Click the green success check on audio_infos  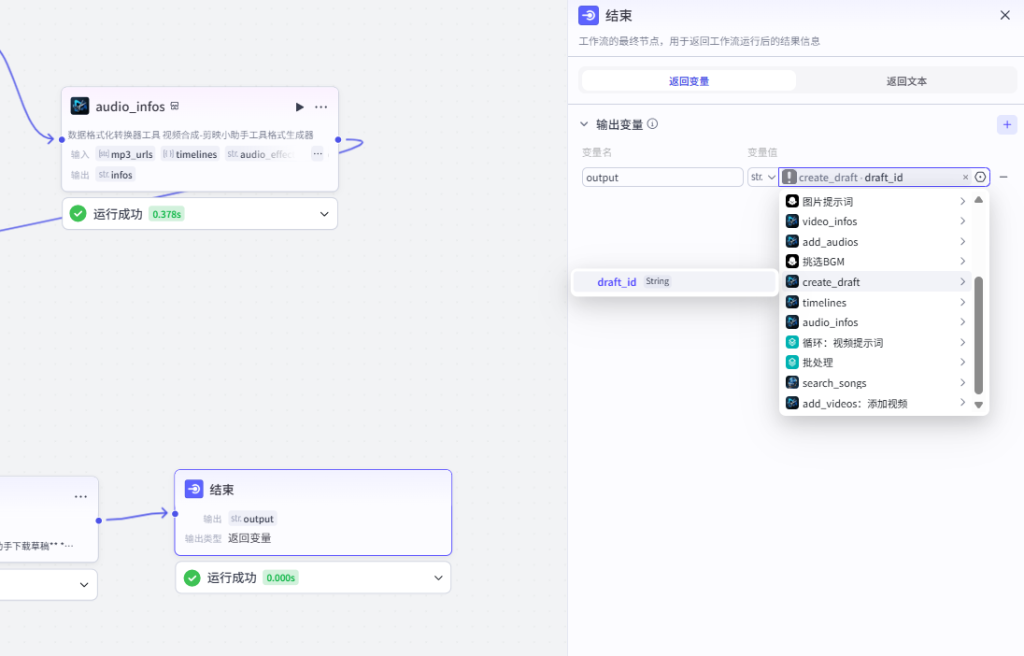click(78, 214)
